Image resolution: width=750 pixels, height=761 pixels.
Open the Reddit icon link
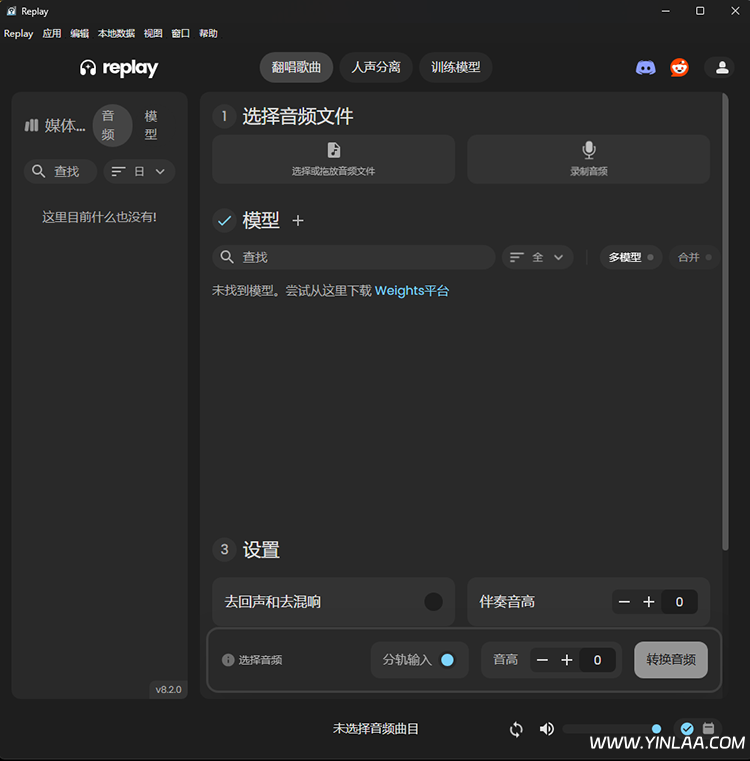[x=680, y=68]
